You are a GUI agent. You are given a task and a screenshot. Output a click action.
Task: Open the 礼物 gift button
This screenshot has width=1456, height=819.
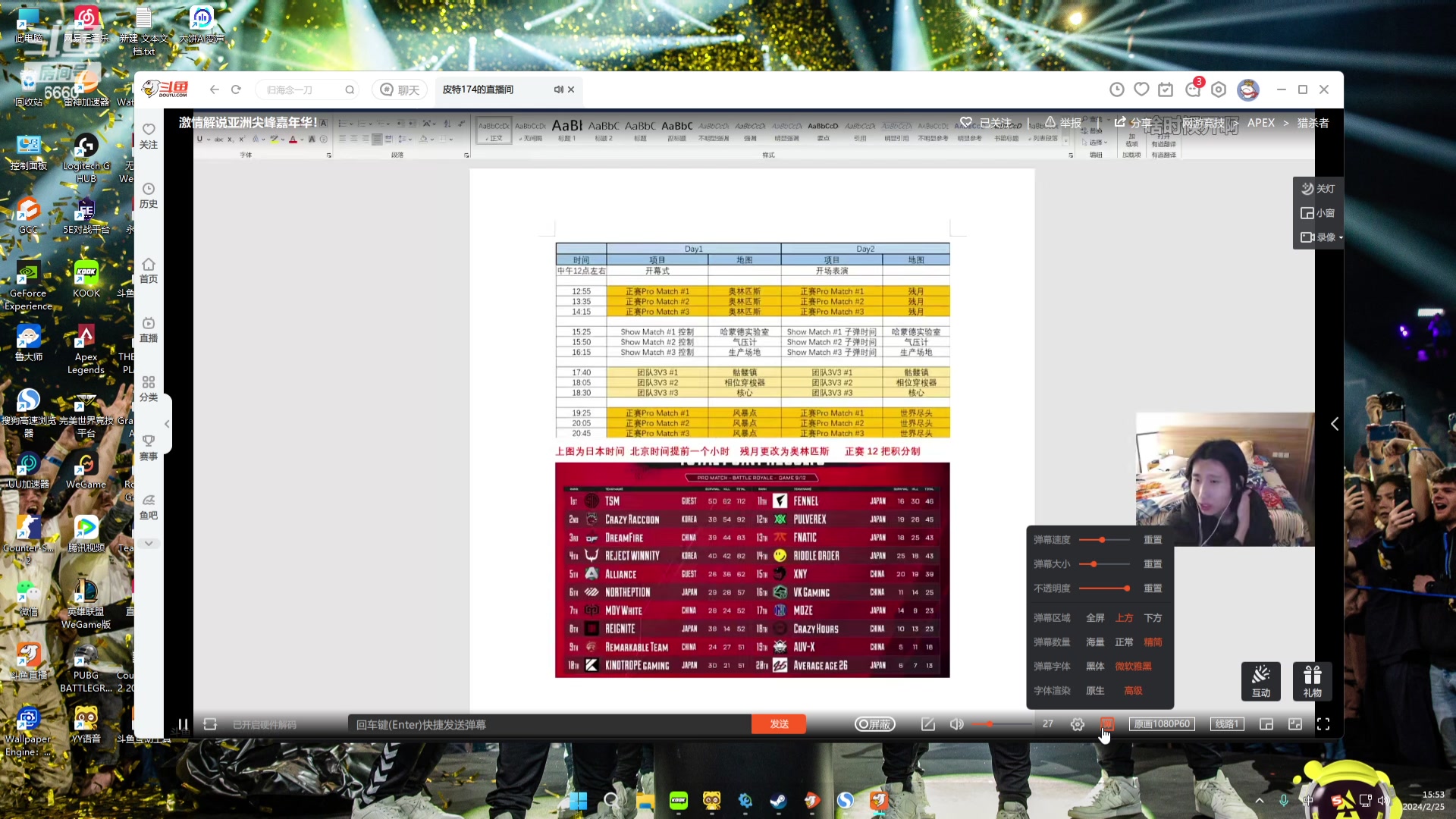tap(1313, 681)
